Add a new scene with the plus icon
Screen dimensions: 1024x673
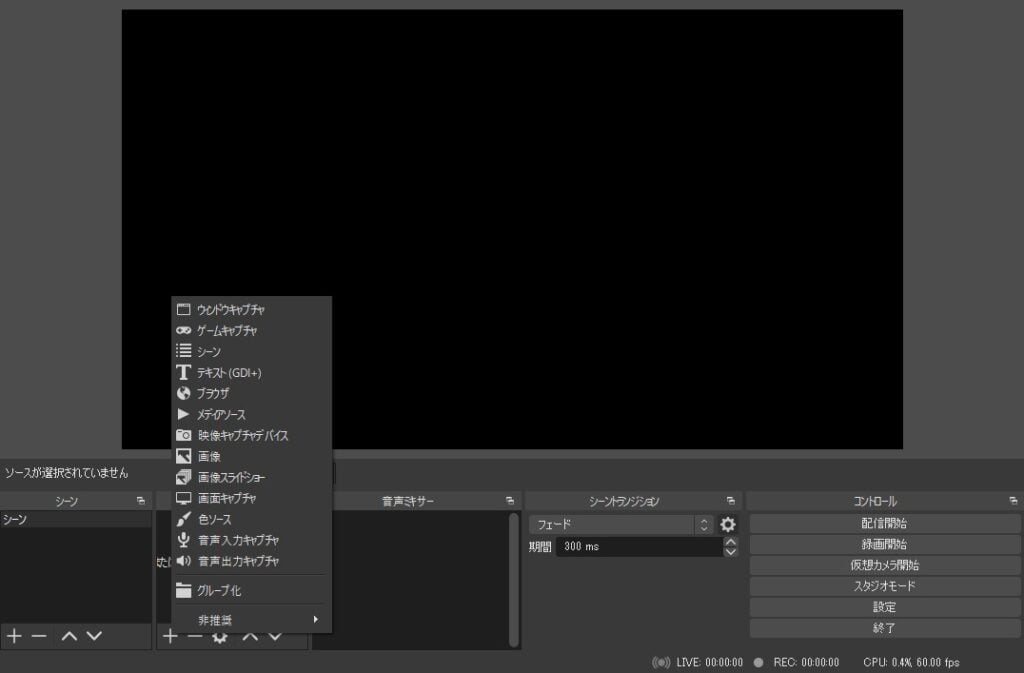14,636
